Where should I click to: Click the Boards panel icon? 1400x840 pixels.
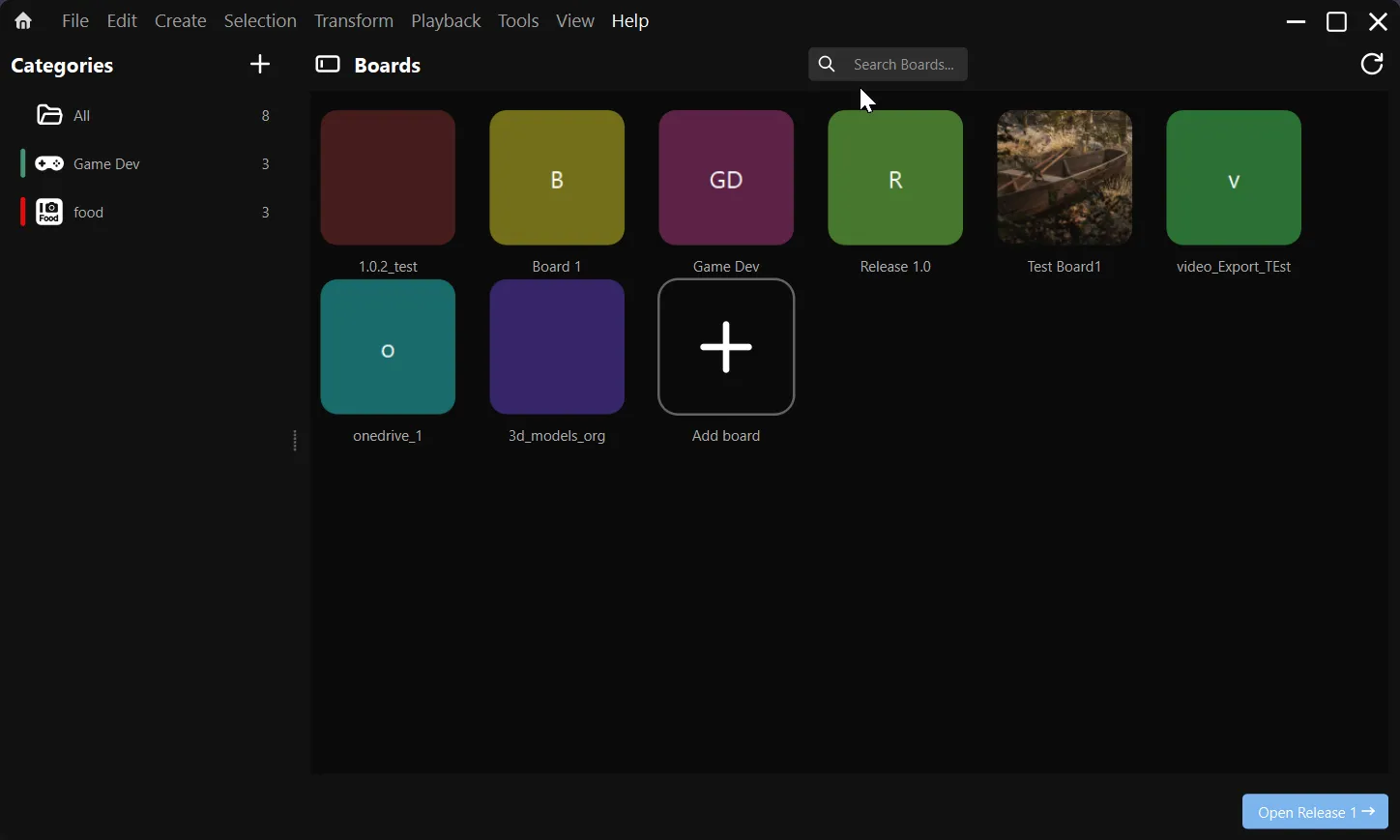(328, 65)
